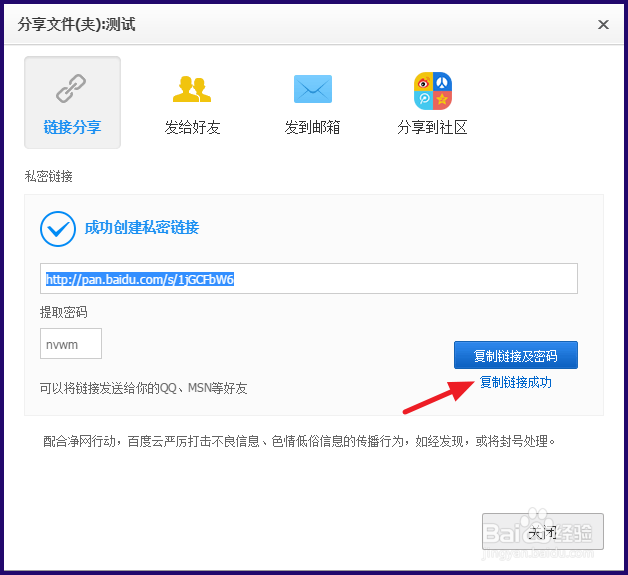The height and width of the screenshot is (575, 628).
Task: Click the blue success checkmark circle
Action: point(58,229)
